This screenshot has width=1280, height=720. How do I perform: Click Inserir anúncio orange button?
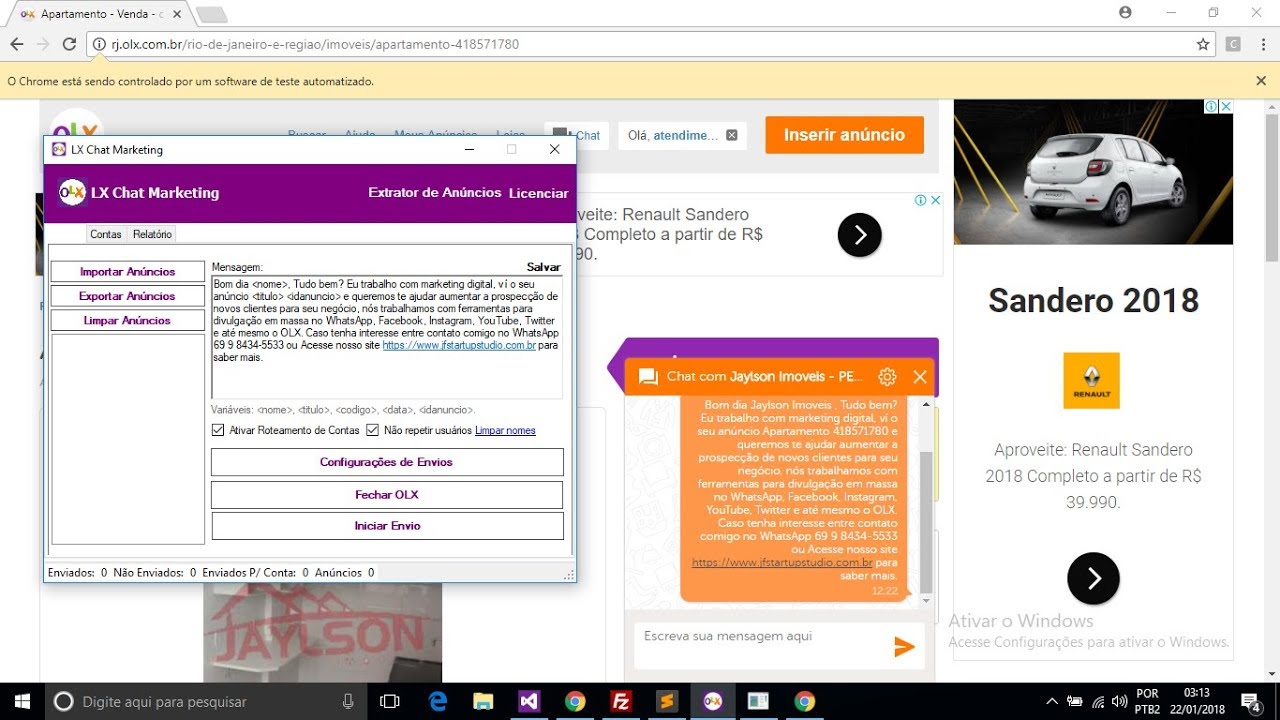pyautogui.click(x=844, y=135)
